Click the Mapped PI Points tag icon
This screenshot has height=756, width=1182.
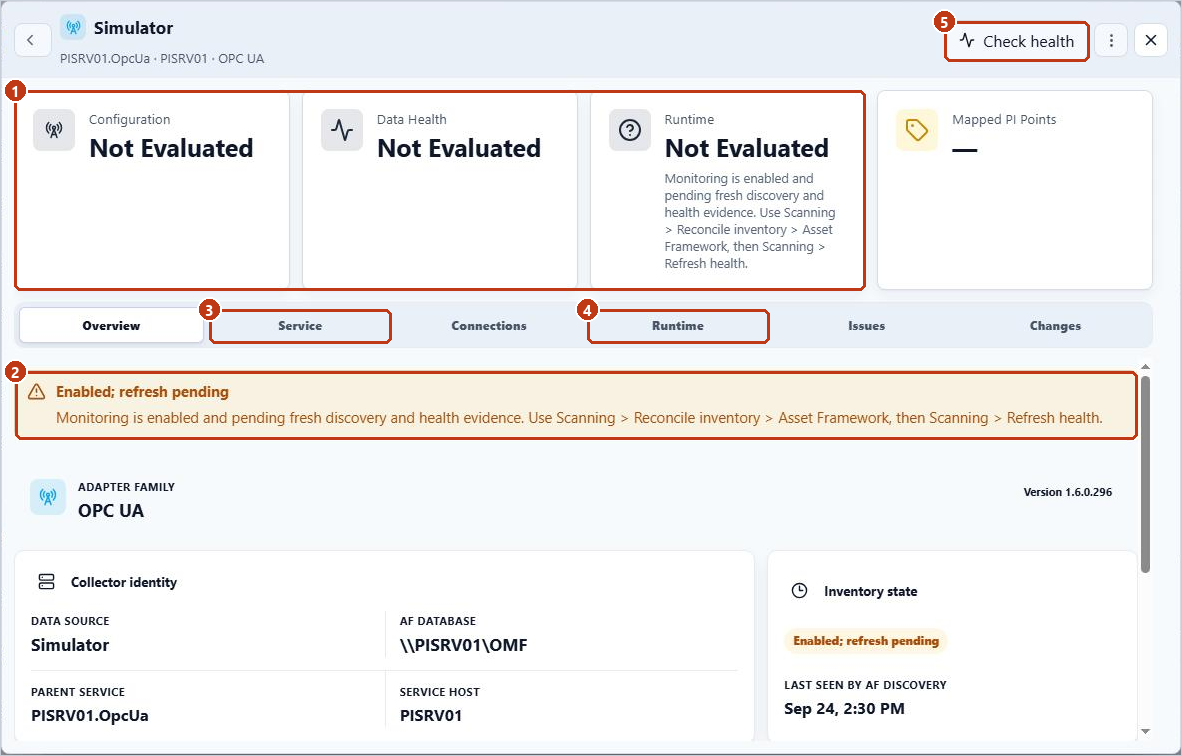coord(917,130)
